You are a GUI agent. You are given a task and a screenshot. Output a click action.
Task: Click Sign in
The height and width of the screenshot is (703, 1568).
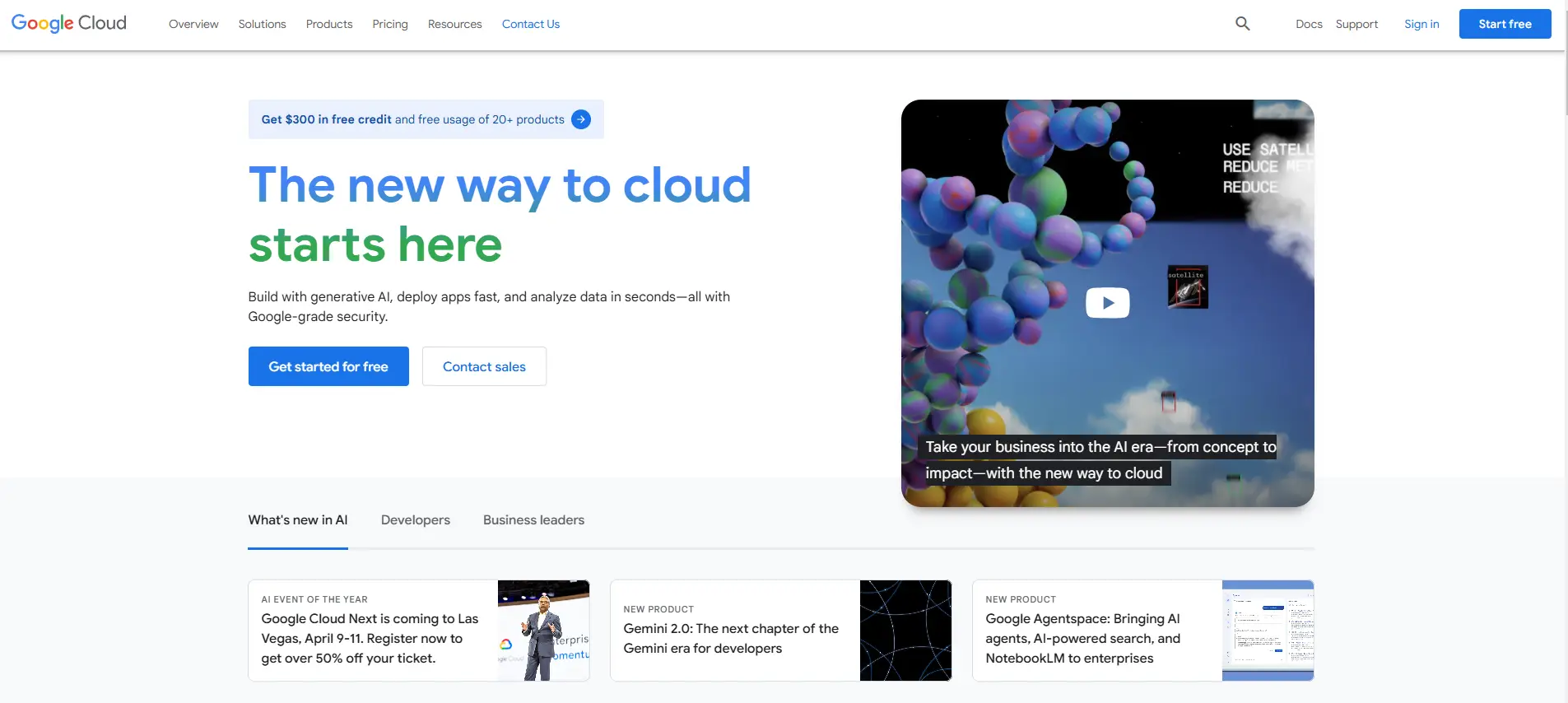point(1421,24)
